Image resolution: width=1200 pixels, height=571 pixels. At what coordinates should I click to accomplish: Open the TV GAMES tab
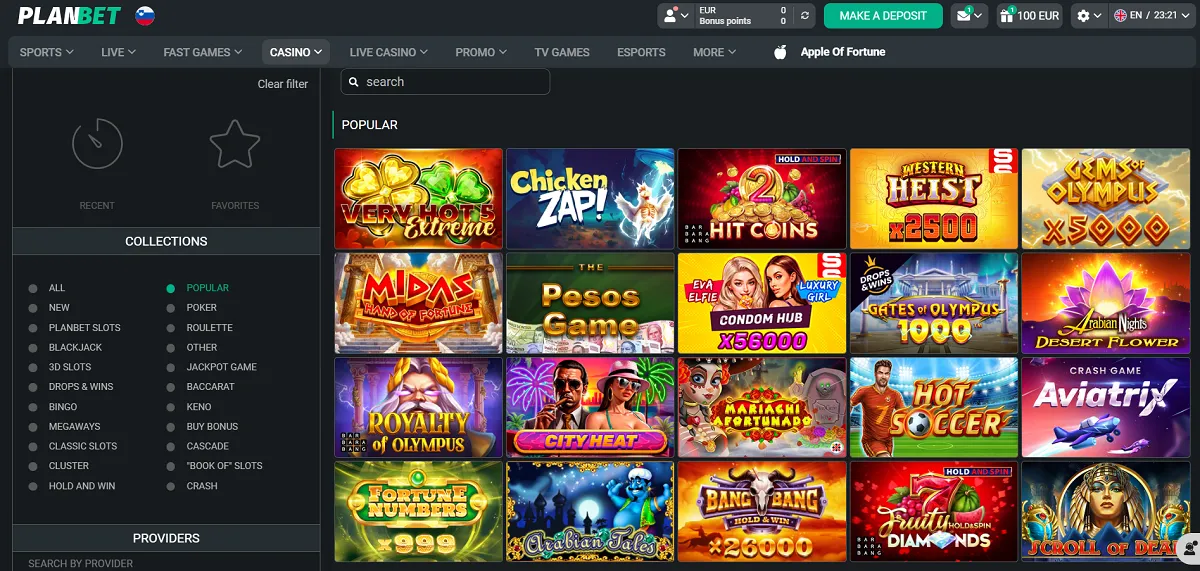pos(562,52)
